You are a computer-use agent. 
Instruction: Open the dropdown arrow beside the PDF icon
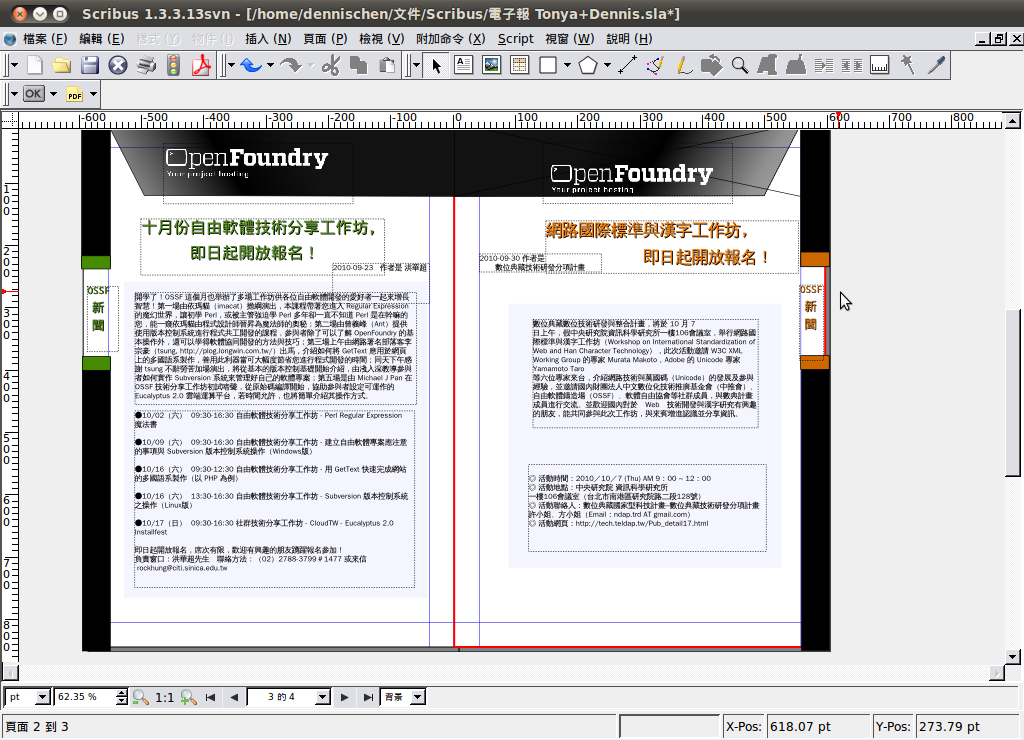pyautogui.click(x=93, y=94)
